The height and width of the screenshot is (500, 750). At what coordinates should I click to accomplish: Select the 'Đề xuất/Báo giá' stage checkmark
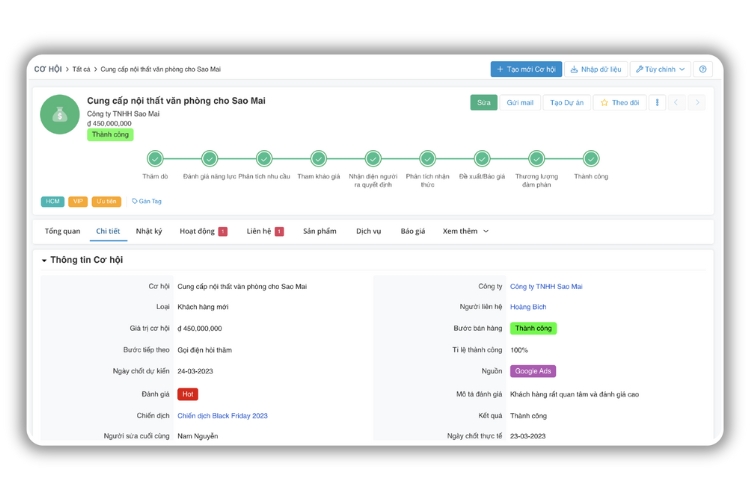482,158
